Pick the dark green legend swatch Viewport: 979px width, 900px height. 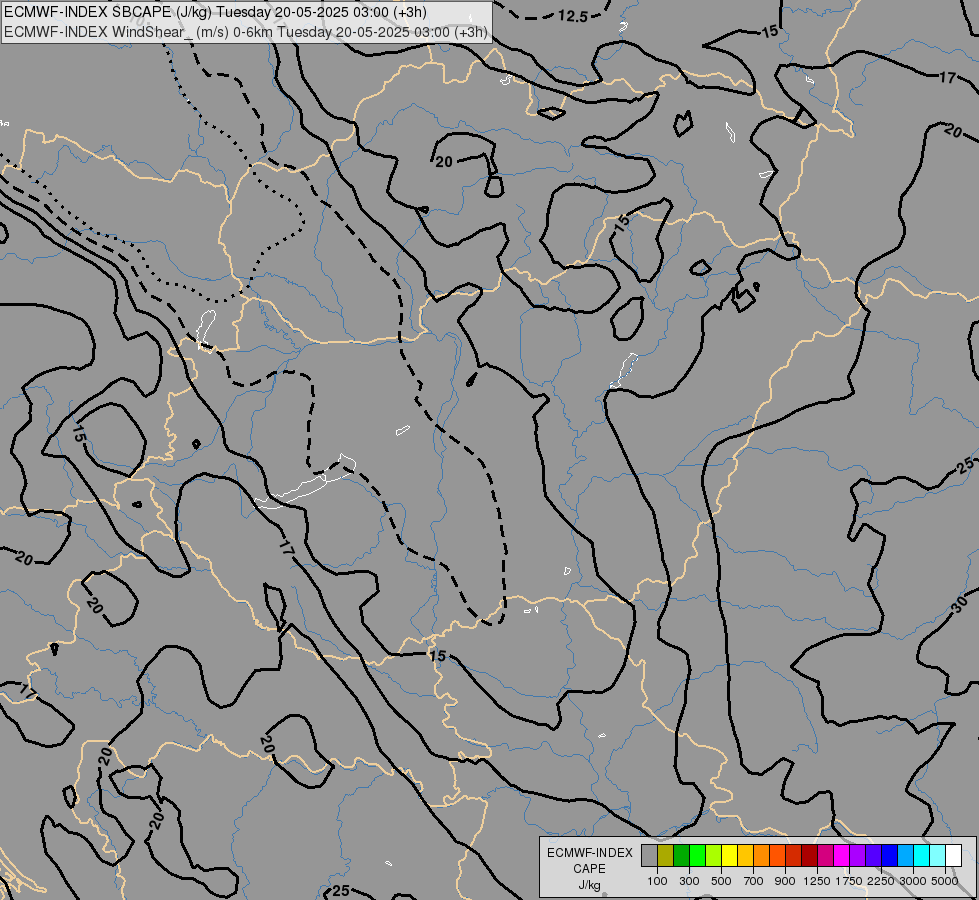(x=681, y=855)
